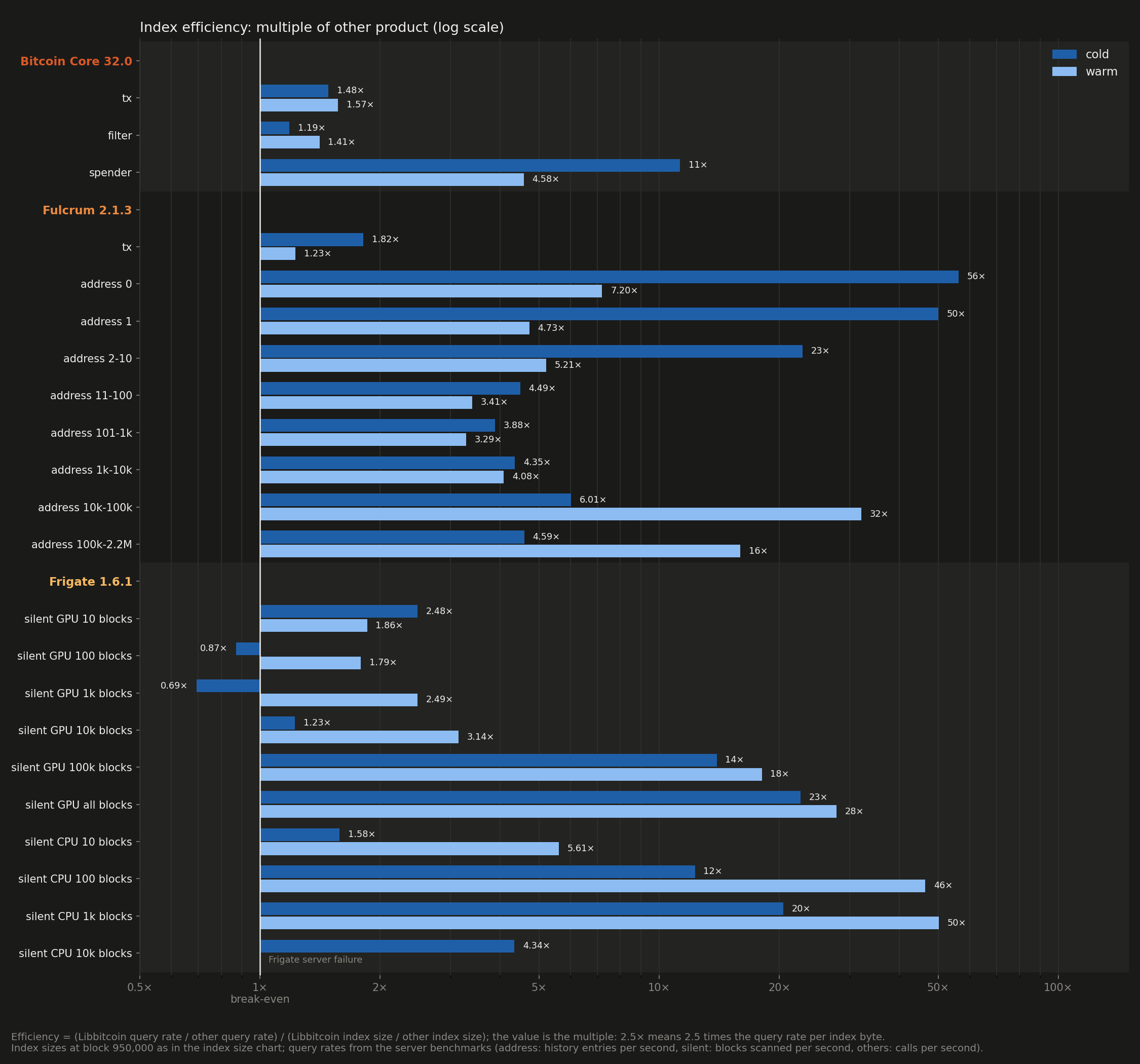Click the 100× x-axis tick label
The image size is (1140, 1064).
click(x=1057, y=987)
